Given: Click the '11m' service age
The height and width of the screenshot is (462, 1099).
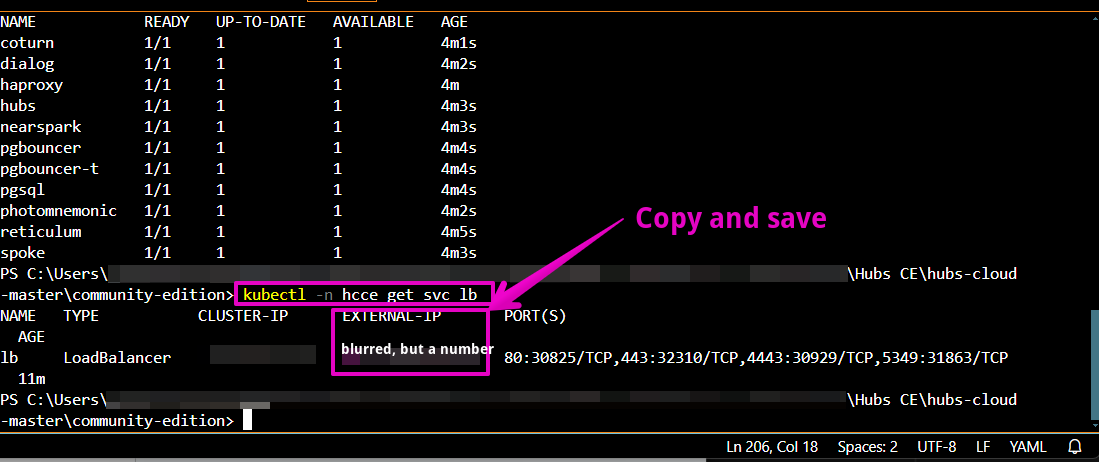Looking at the screenshot, I should pos(32,379).
